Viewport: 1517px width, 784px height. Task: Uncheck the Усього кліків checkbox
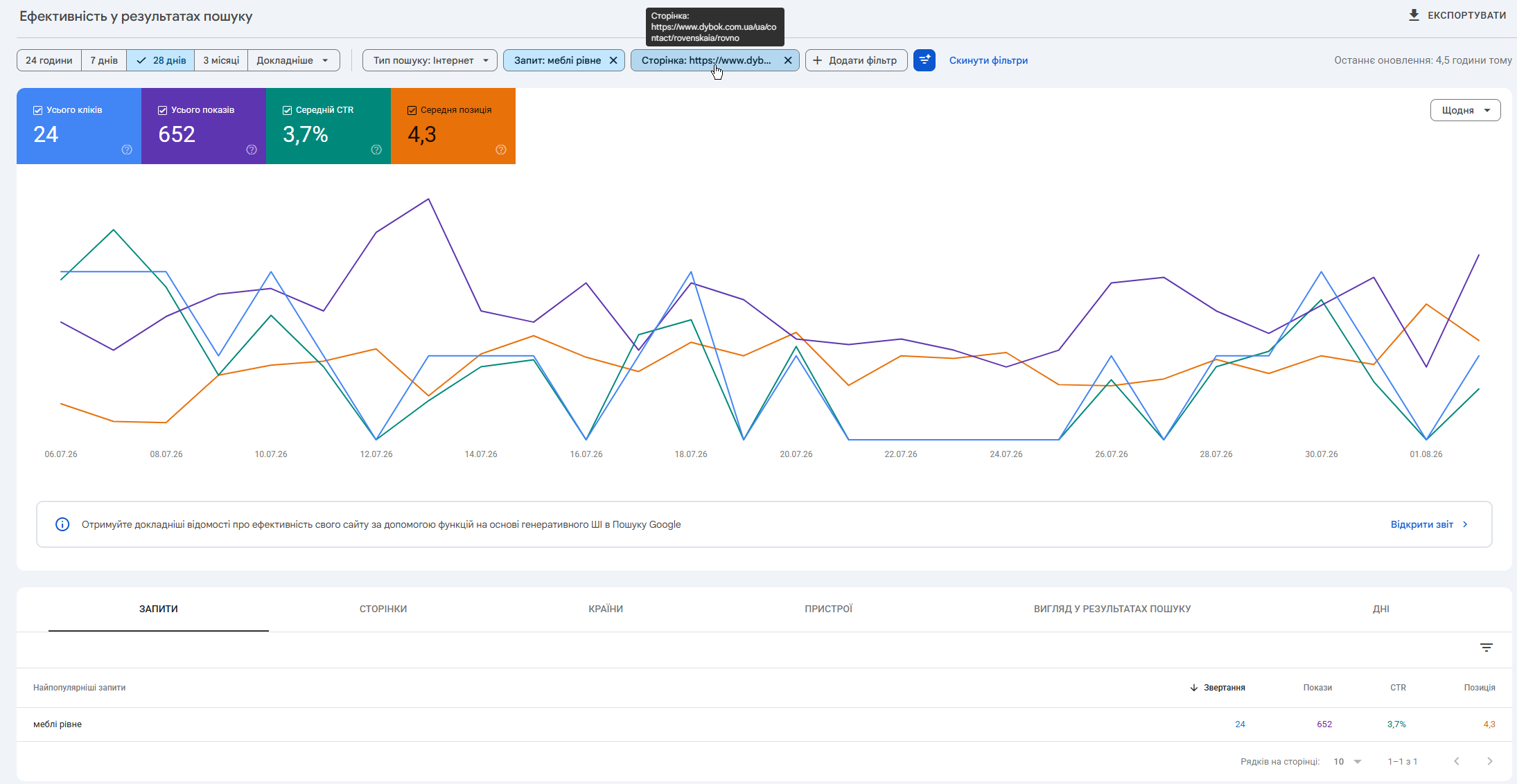pyautogui.click(x=38, y=110)
